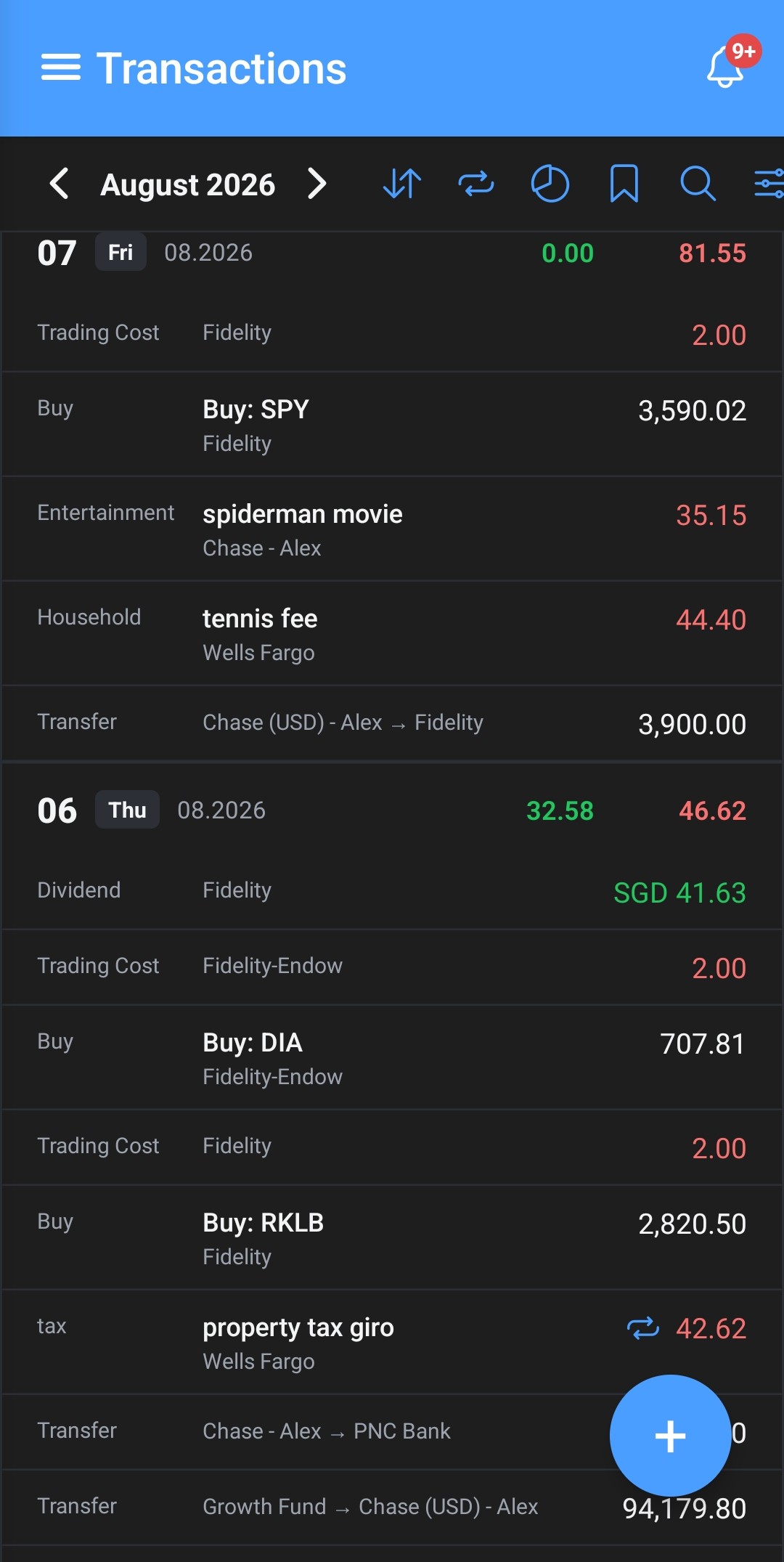Open Trading Cost entry above Buy: RKLB
Image resolution: width=784 pixels, height=1562 pixels.
click(x=392, y=1147)
